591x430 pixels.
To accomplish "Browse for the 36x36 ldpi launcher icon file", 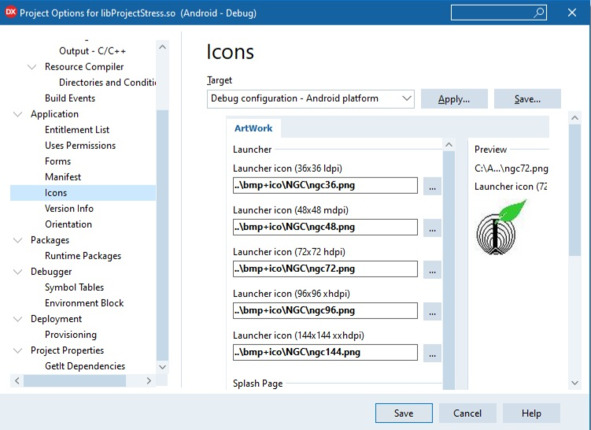I will pos(432,186).
